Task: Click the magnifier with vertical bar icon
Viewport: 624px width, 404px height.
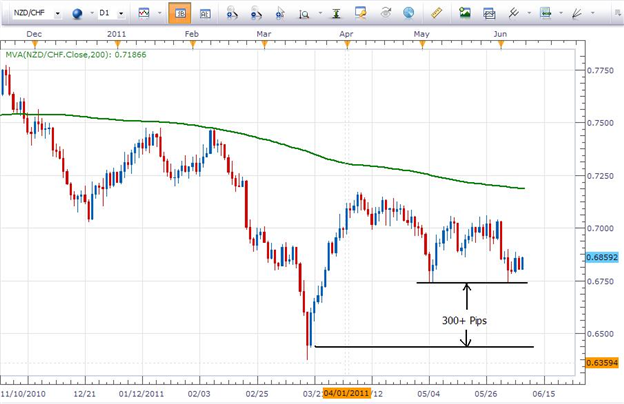Action: tap(304, 14)
